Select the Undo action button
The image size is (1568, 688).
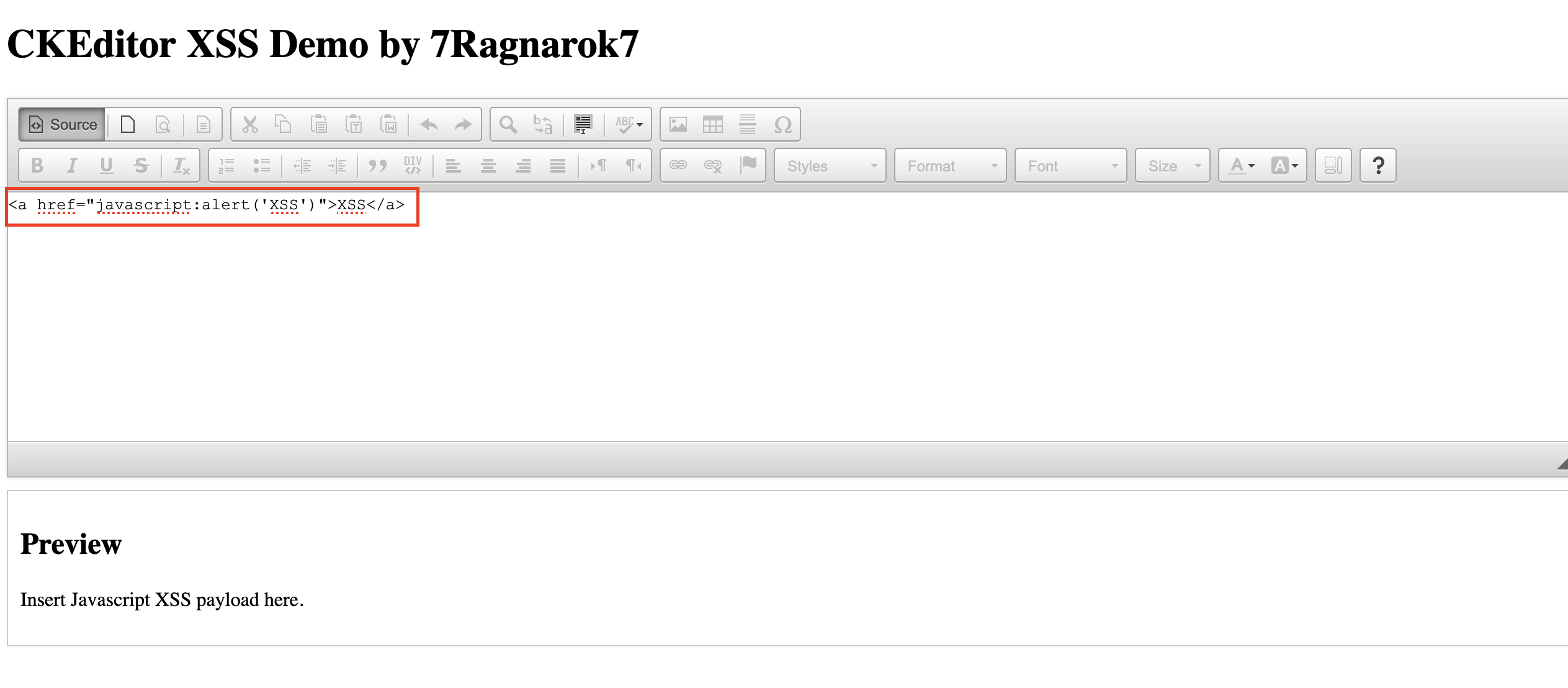tap(431, 123)
